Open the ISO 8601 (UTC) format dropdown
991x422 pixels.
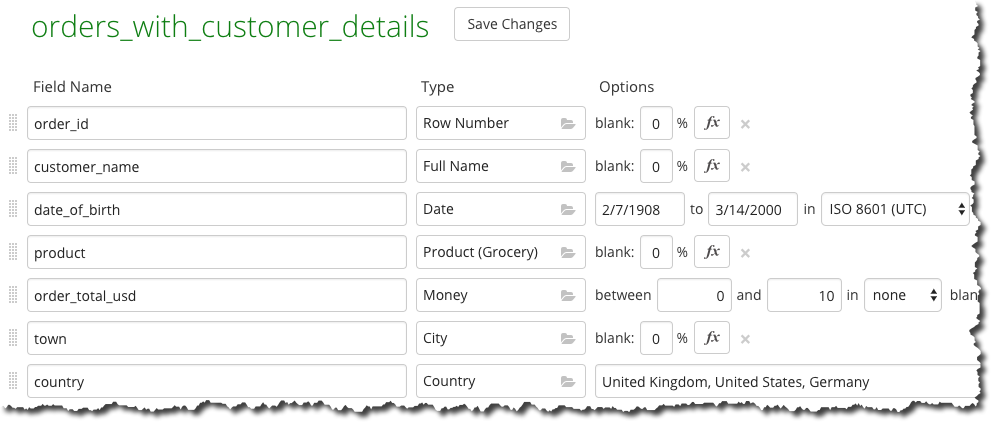click(x=895, y=209)
